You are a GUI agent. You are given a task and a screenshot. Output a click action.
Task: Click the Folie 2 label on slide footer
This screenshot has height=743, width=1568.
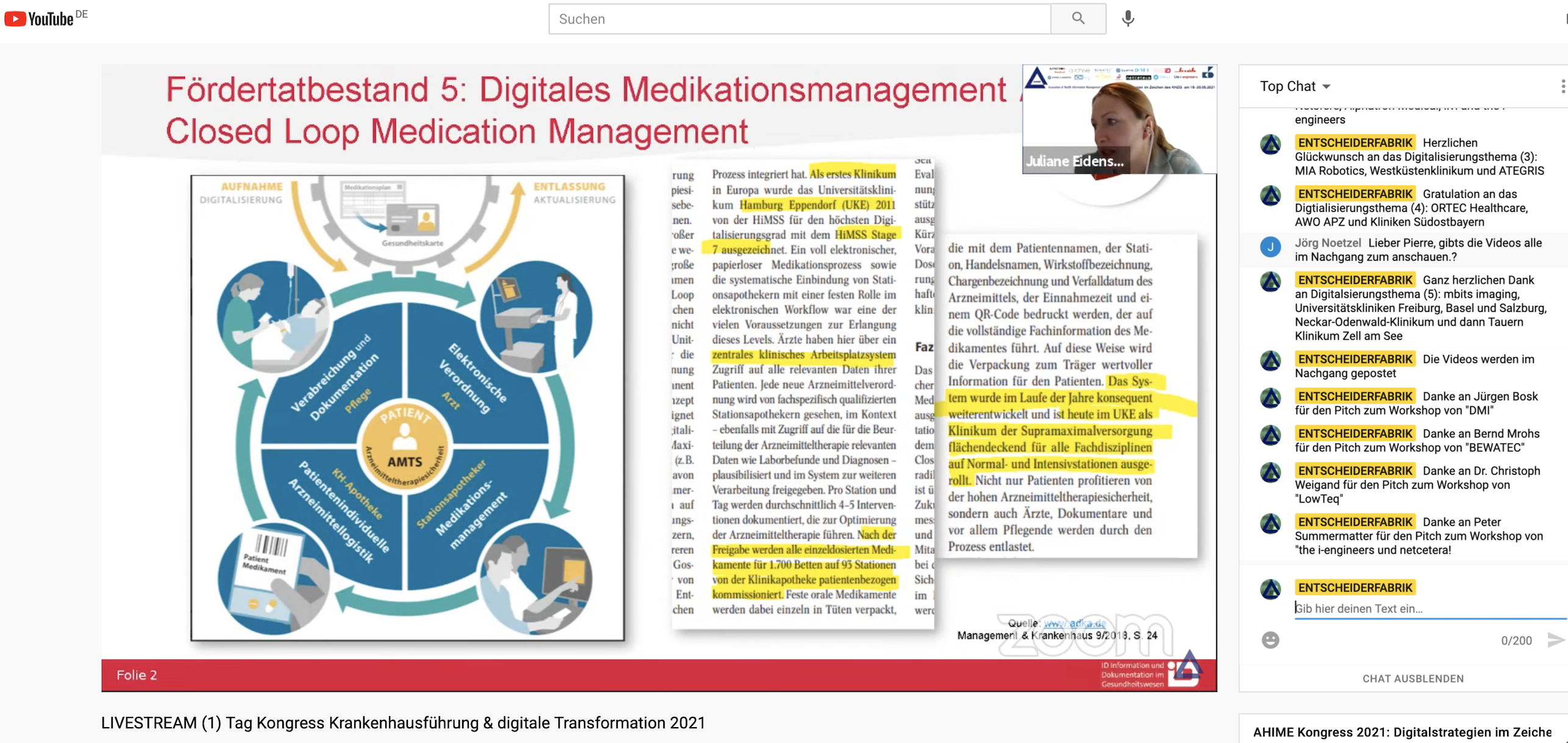[x=137, y=675]
